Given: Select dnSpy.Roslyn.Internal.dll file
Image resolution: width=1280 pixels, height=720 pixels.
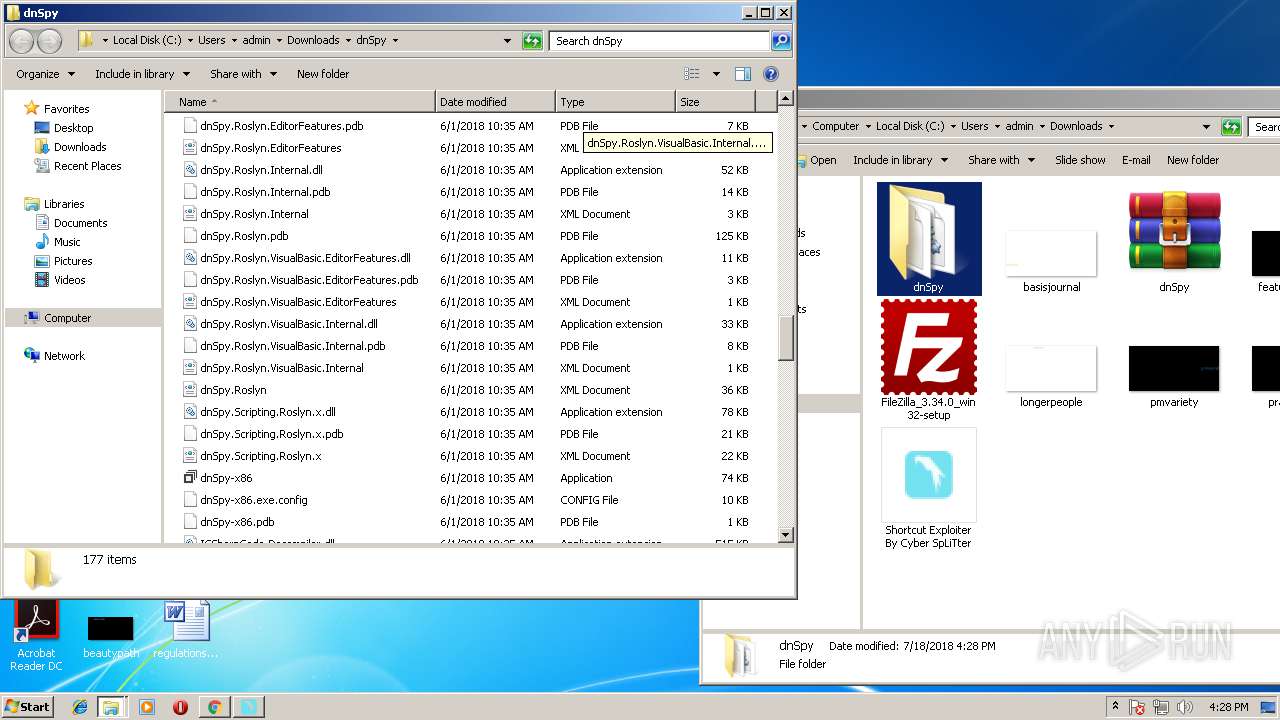Looking at the screenshot, I should 261,170.
